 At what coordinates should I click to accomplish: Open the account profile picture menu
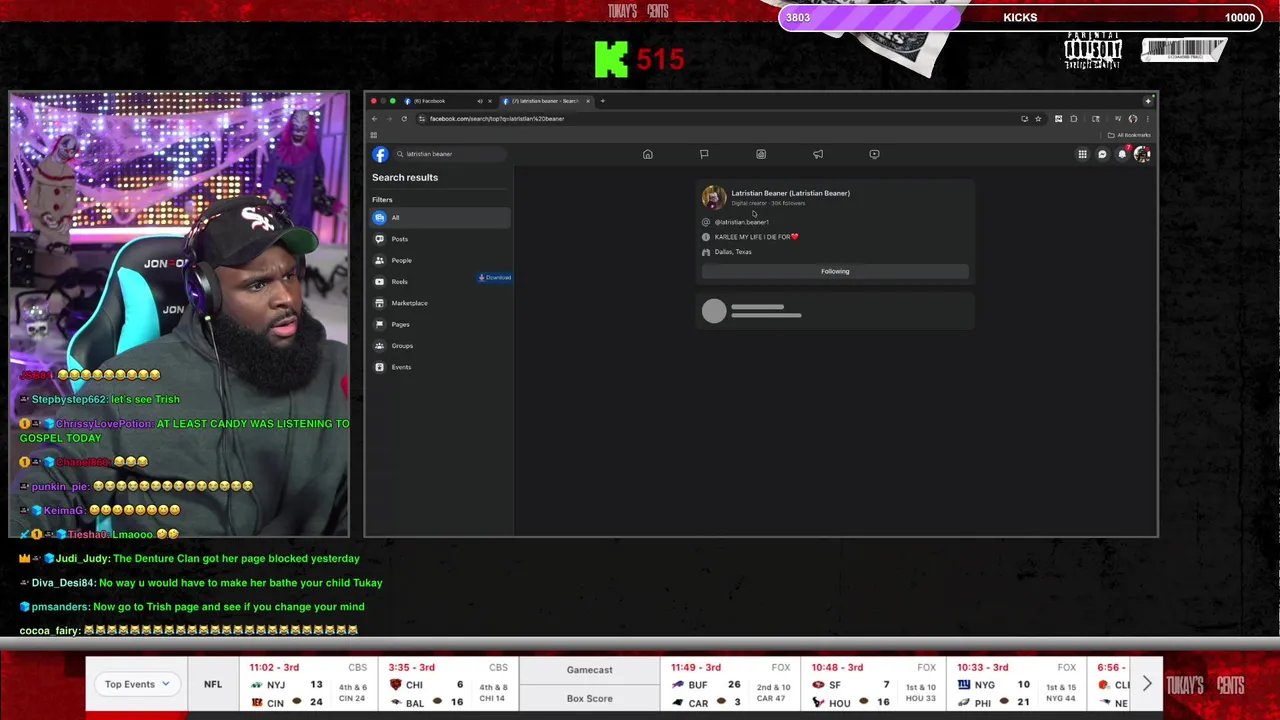point(1142,154)
